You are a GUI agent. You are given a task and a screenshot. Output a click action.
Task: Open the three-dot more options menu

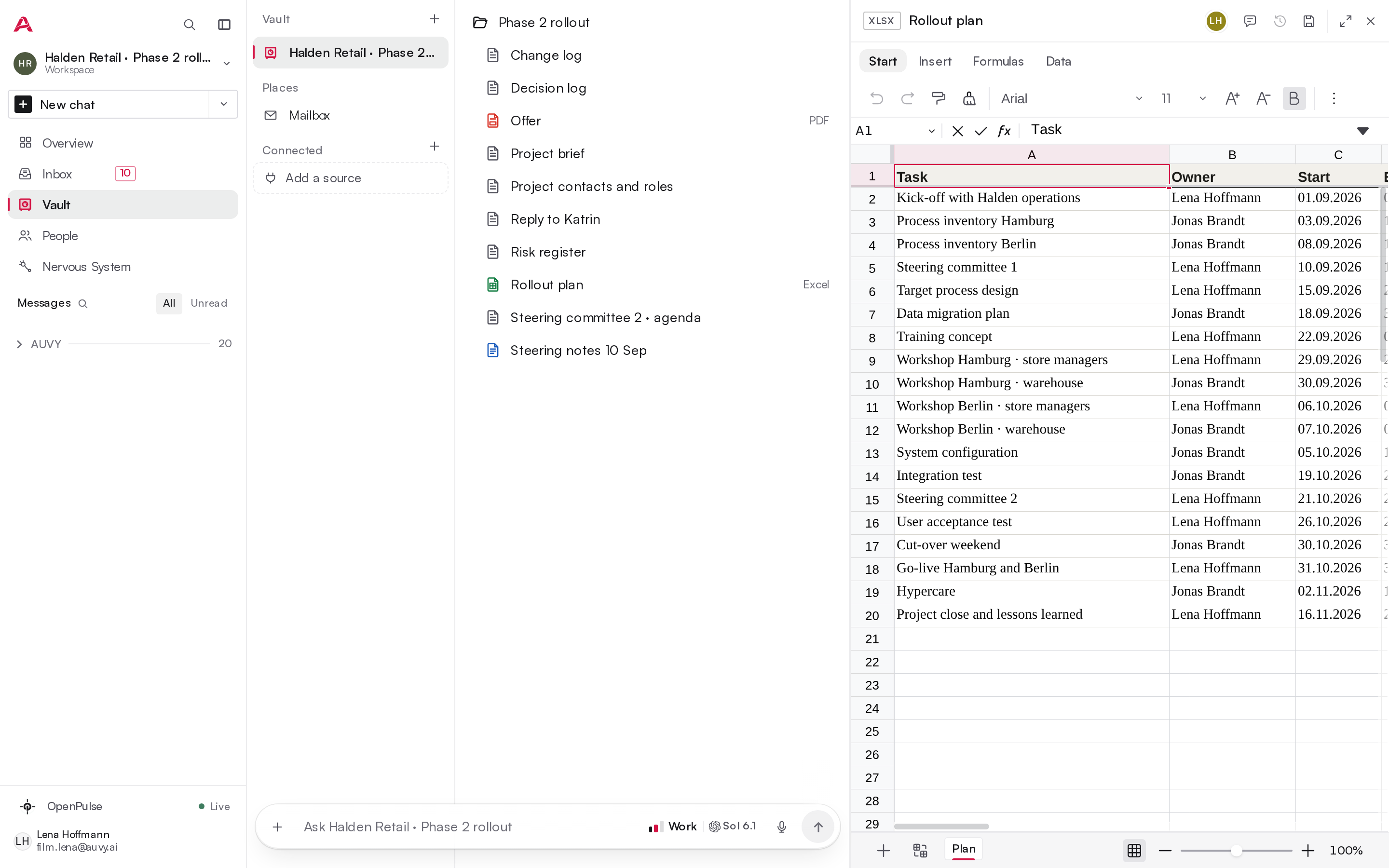pos(1334,98)
